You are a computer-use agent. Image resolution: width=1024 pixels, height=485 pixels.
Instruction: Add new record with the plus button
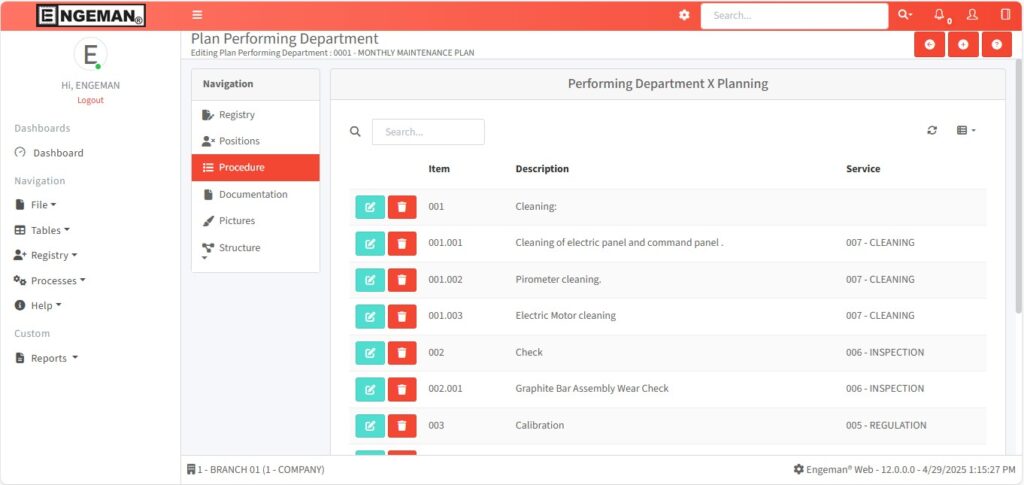click(963, 45)
